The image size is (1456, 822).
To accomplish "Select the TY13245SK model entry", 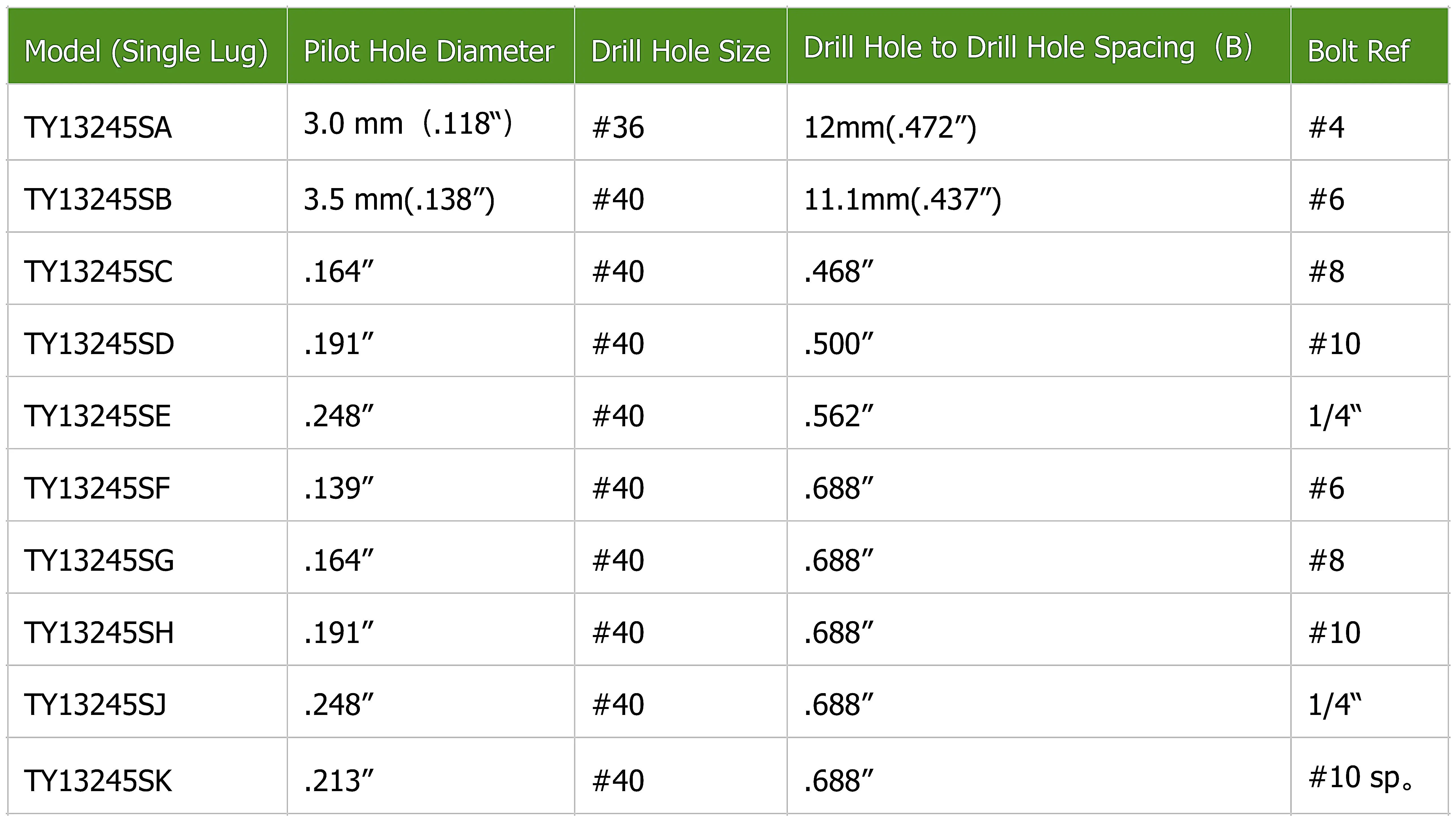I will (97, 781).
